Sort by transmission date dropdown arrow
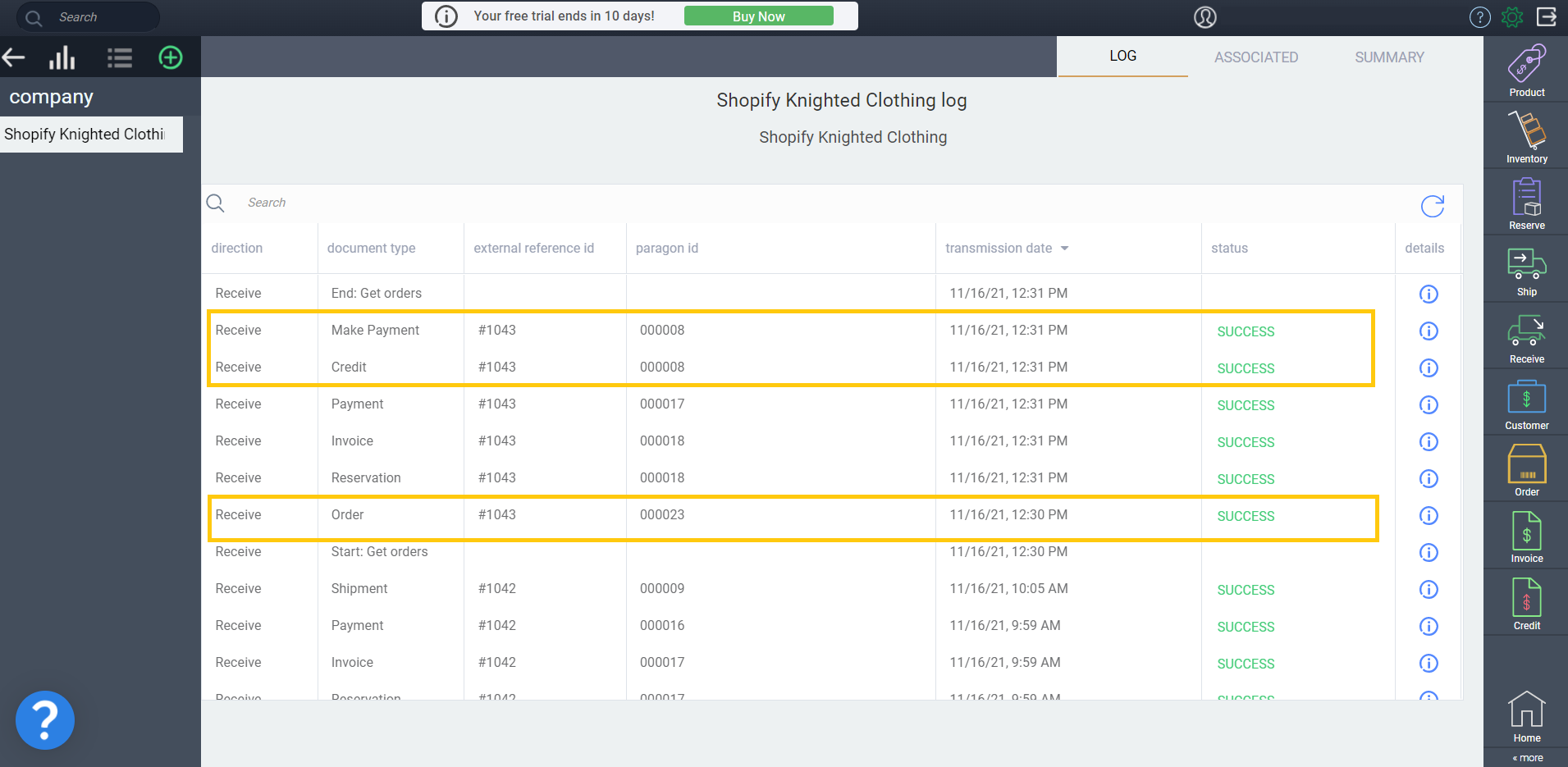The height and width of the screenshot is (767, 1568). point(1064,249)
